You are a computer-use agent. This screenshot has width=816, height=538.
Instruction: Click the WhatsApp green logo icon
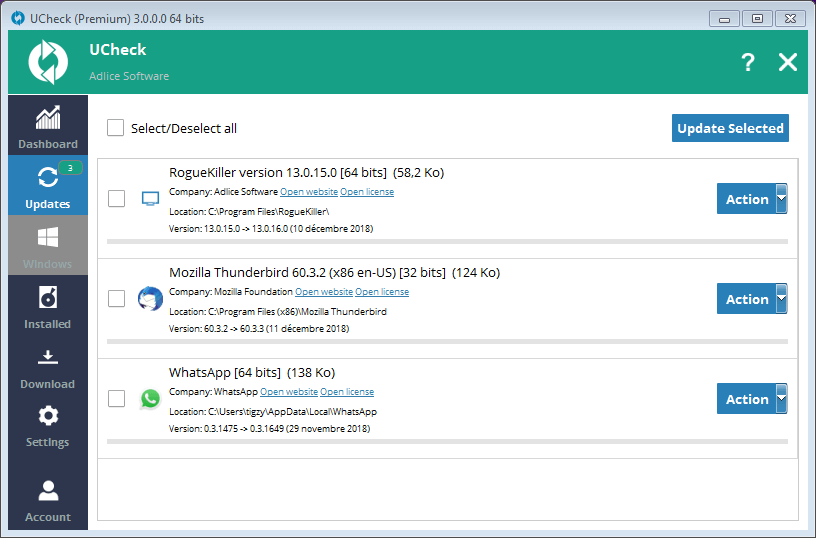tap(150, 399)
